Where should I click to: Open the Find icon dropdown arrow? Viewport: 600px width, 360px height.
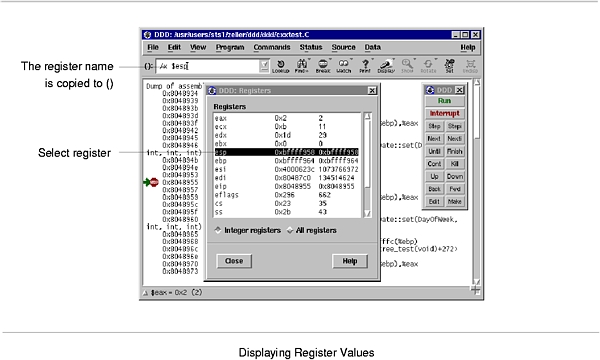[x=309, y=60]
